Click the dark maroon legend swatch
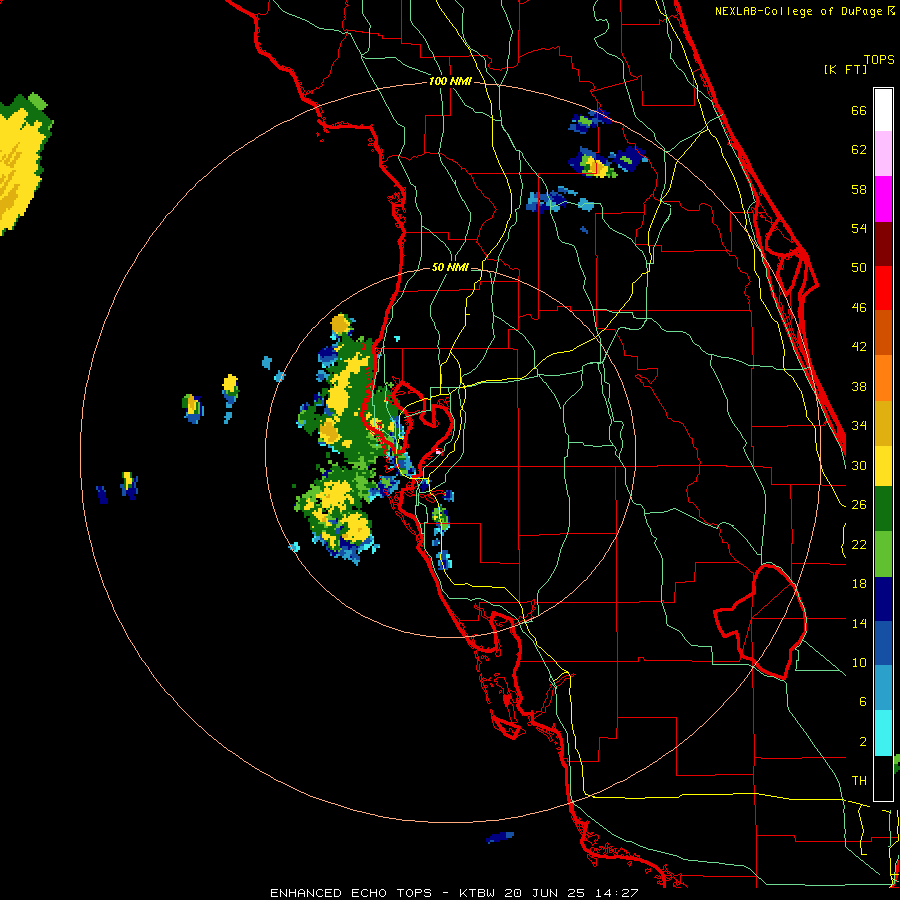Screen dimensions: 900x900 (x=883, y=244)
